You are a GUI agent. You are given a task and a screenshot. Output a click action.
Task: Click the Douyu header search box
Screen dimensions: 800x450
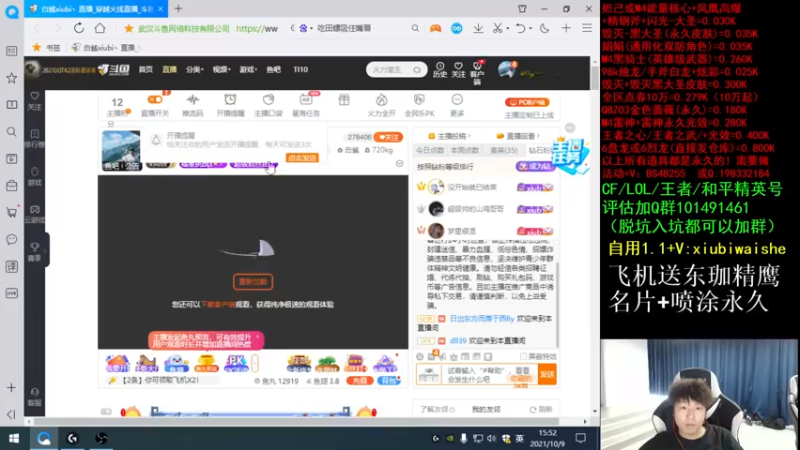click(396, 70)
